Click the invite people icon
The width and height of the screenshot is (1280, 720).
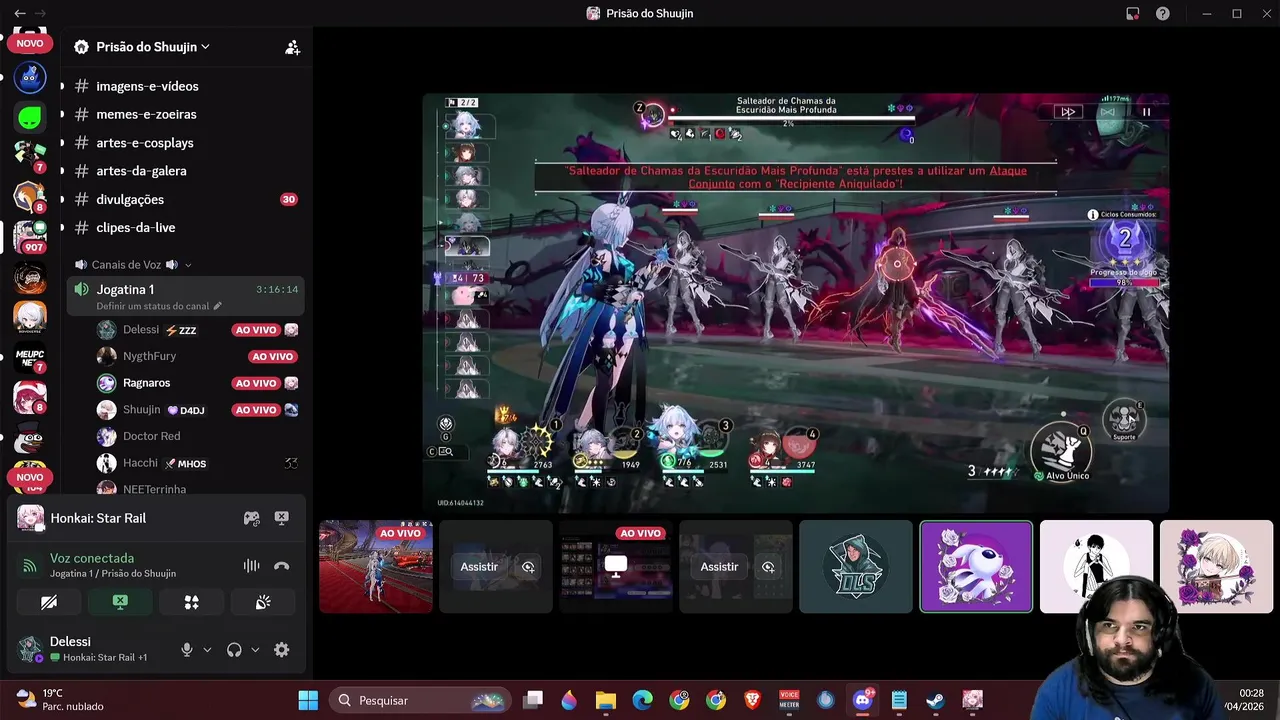pos(292,47)
